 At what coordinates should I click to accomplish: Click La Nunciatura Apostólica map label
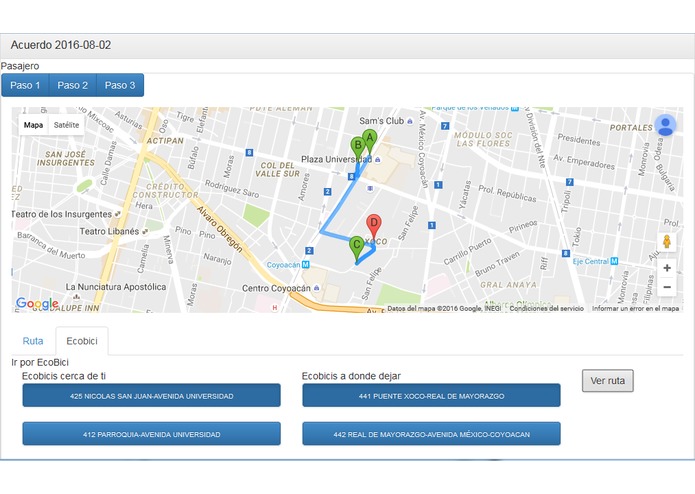(x=116, y=287)
